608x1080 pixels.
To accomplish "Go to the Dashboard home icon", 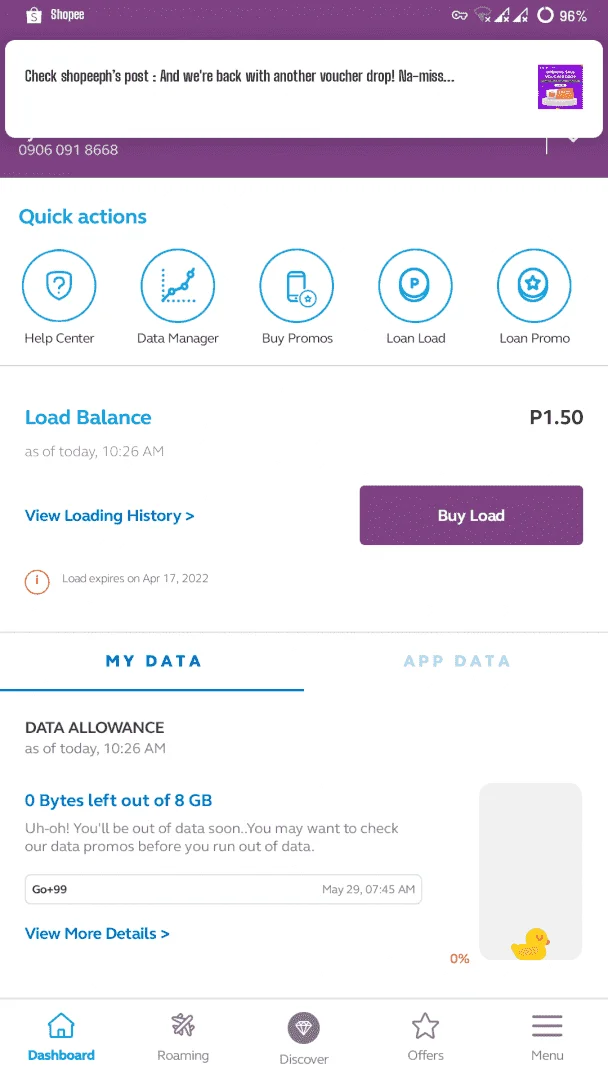I will pos(61,1026).
